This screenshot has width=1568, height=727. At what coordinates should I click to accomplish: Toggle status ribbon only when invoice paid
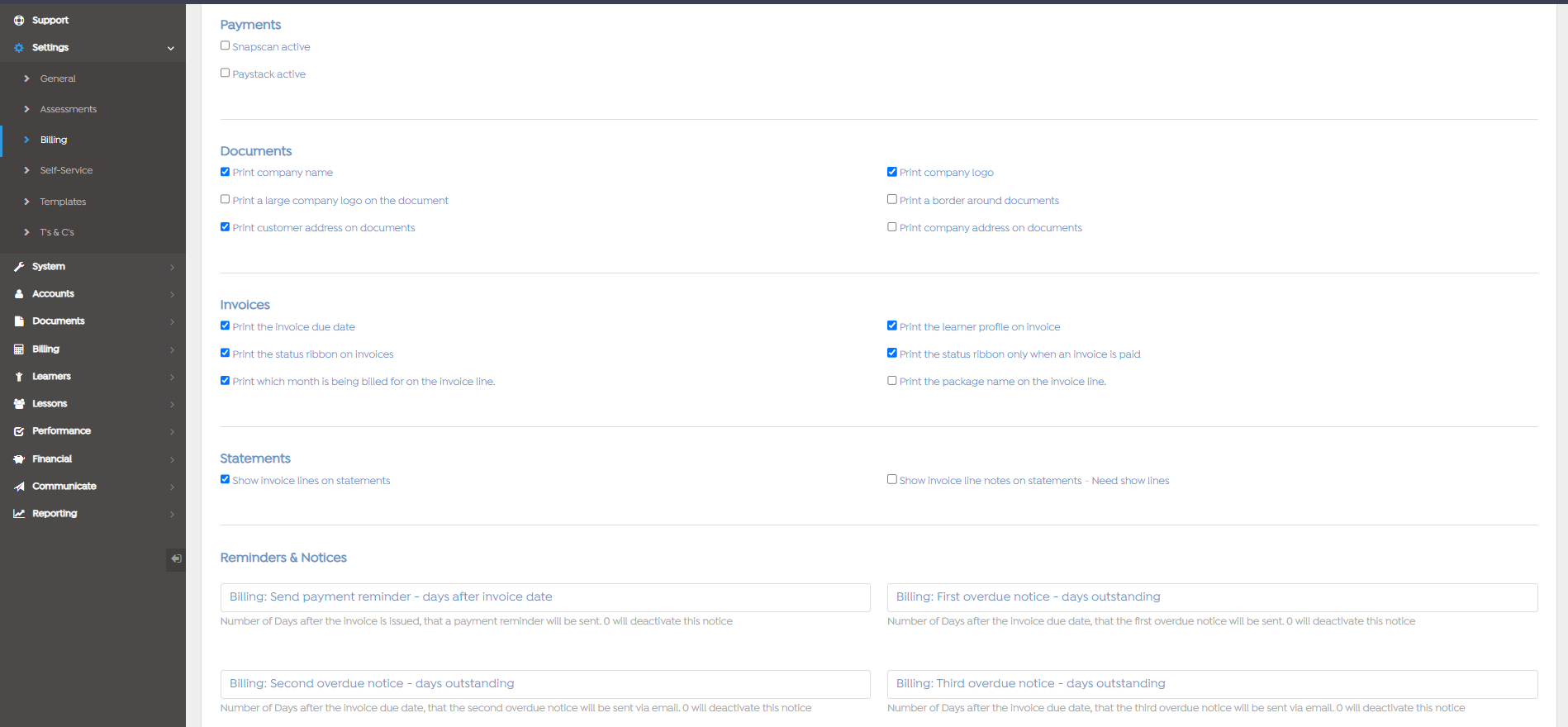pyautogui.click(x=892, y=354)
